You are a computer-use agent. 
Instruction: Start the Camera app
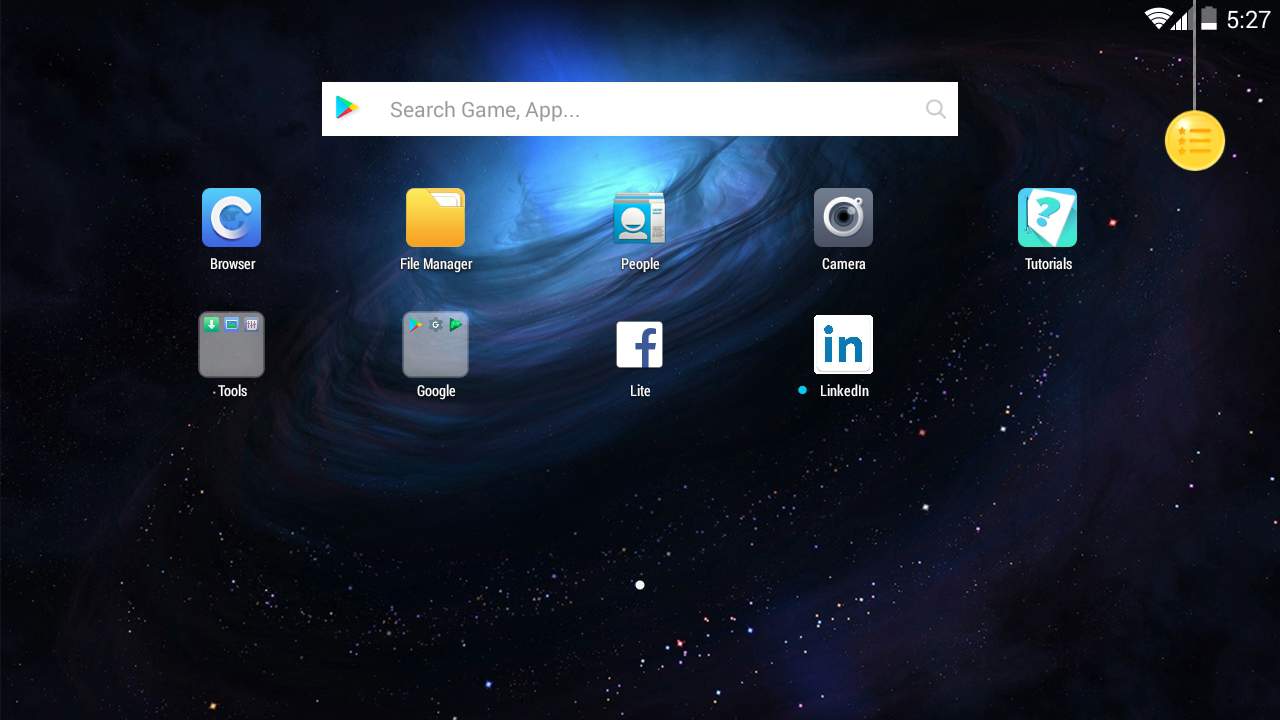(x=843, y=218)
